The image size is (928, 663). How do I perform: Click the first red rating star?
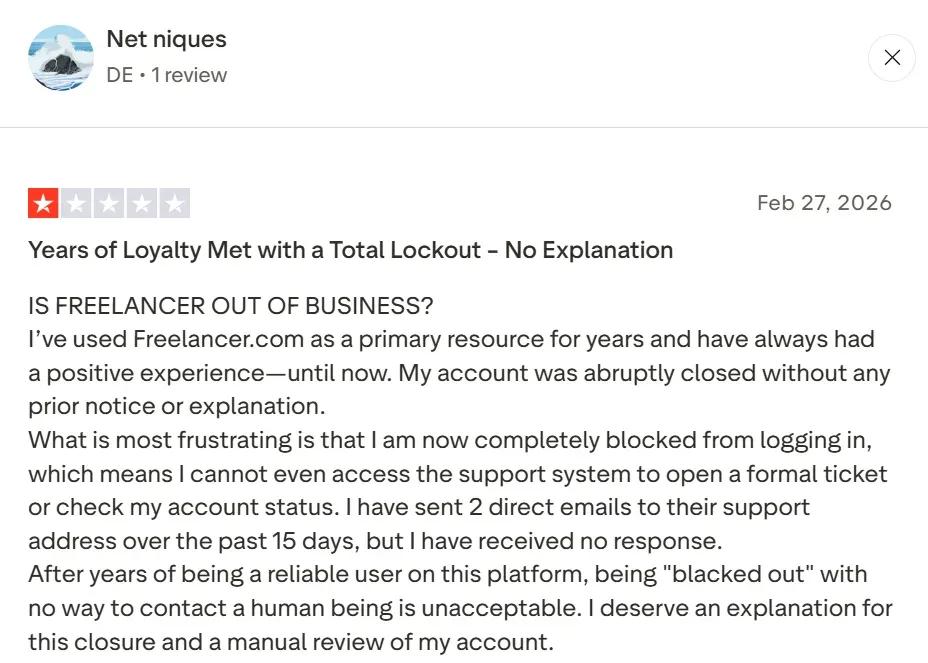[x=43, y=204]
